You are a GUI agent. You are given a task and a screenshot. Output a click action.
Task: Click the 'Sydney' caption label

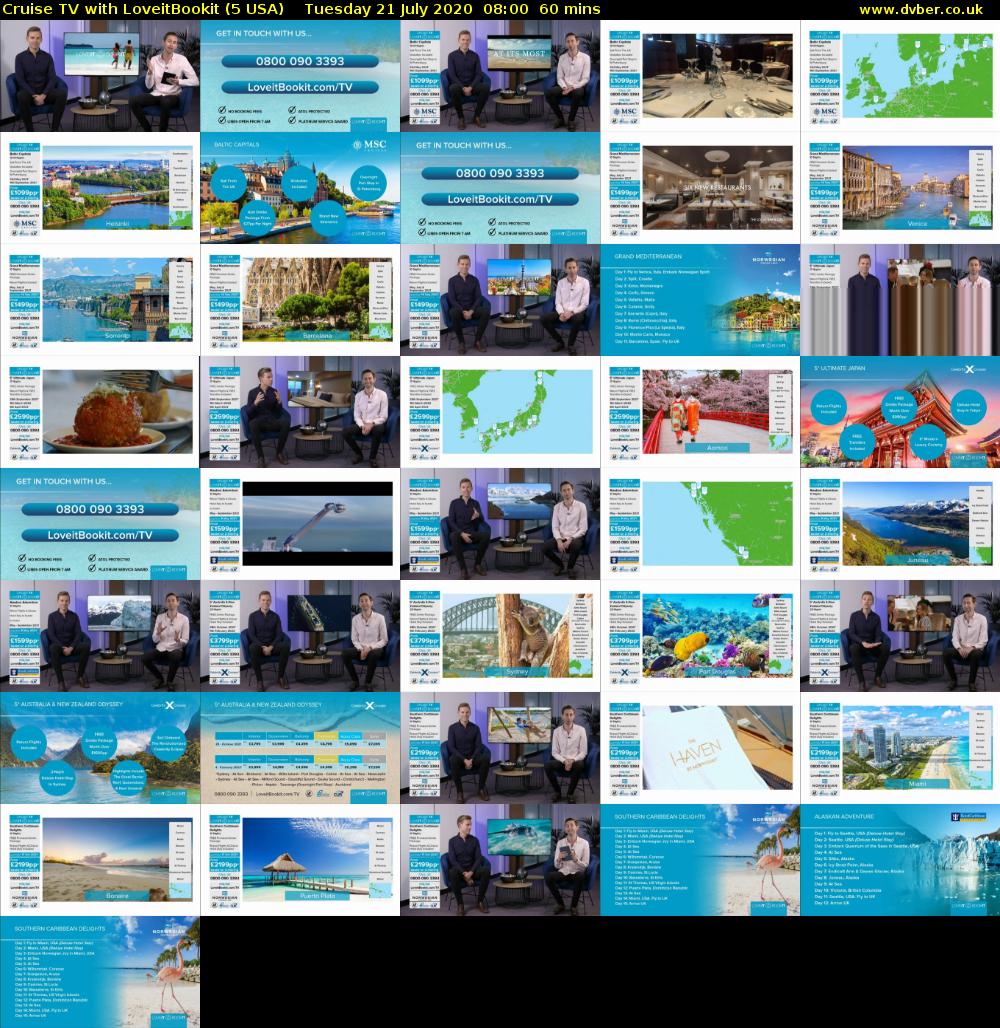point(517,672)
